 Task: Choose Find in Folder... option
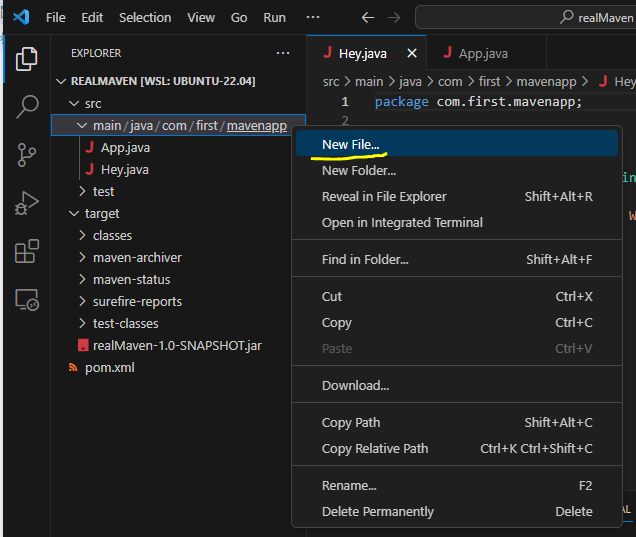457,259
